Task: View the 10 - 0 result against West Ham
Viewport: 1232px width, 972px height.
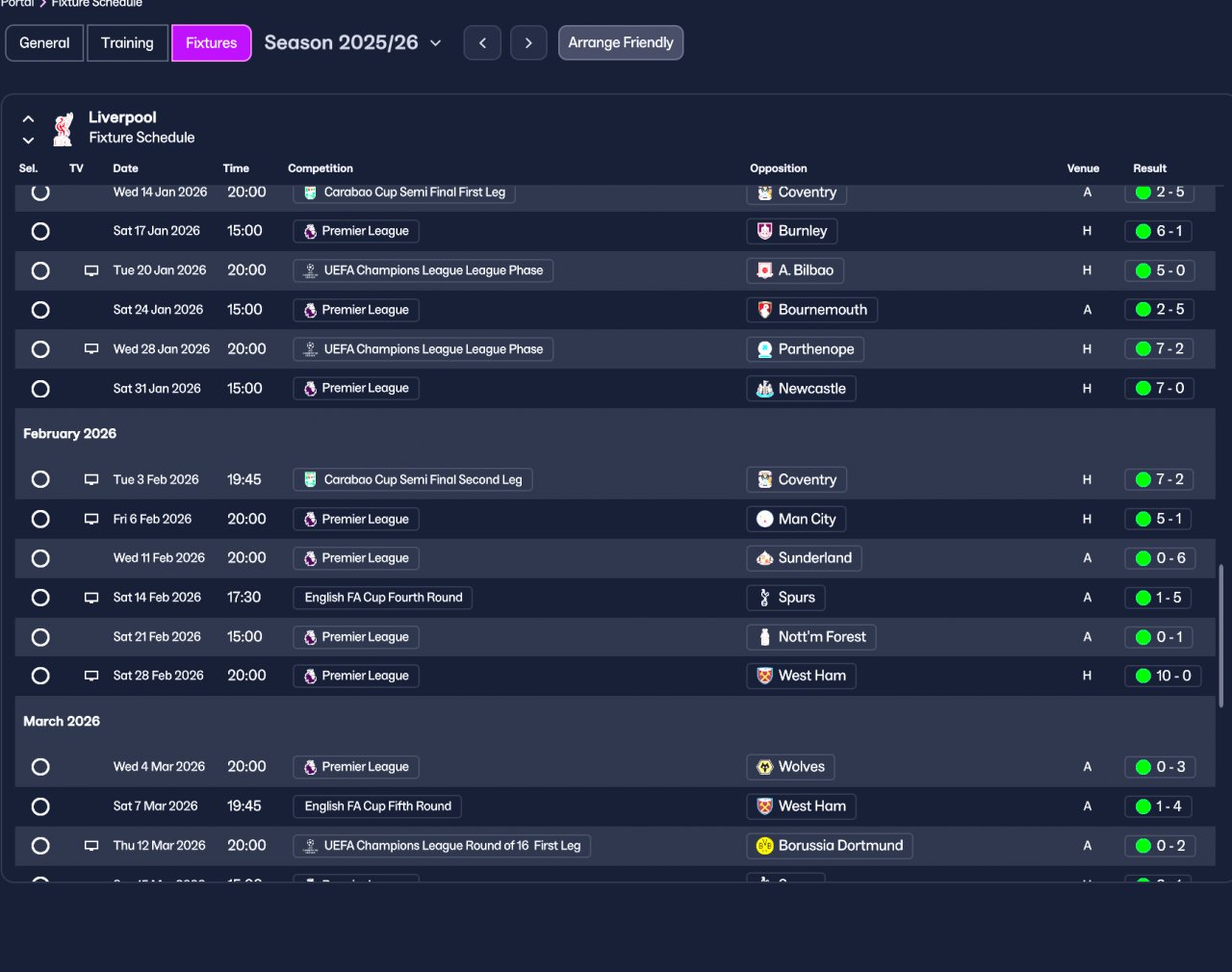Action: [1163, 676]
